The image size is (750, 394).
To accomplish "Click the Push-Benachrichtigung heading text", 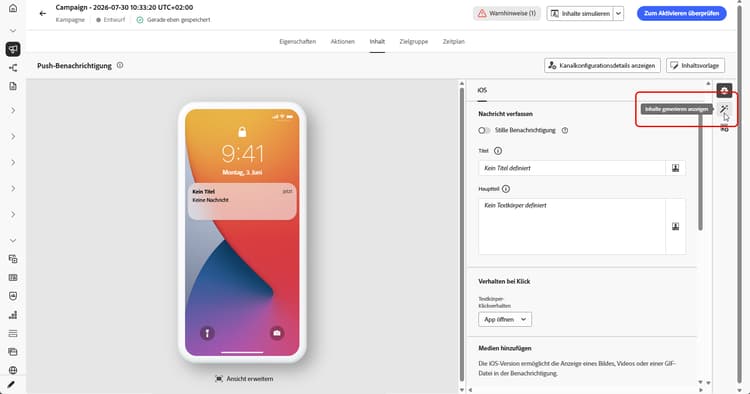I will click(74, 66).
